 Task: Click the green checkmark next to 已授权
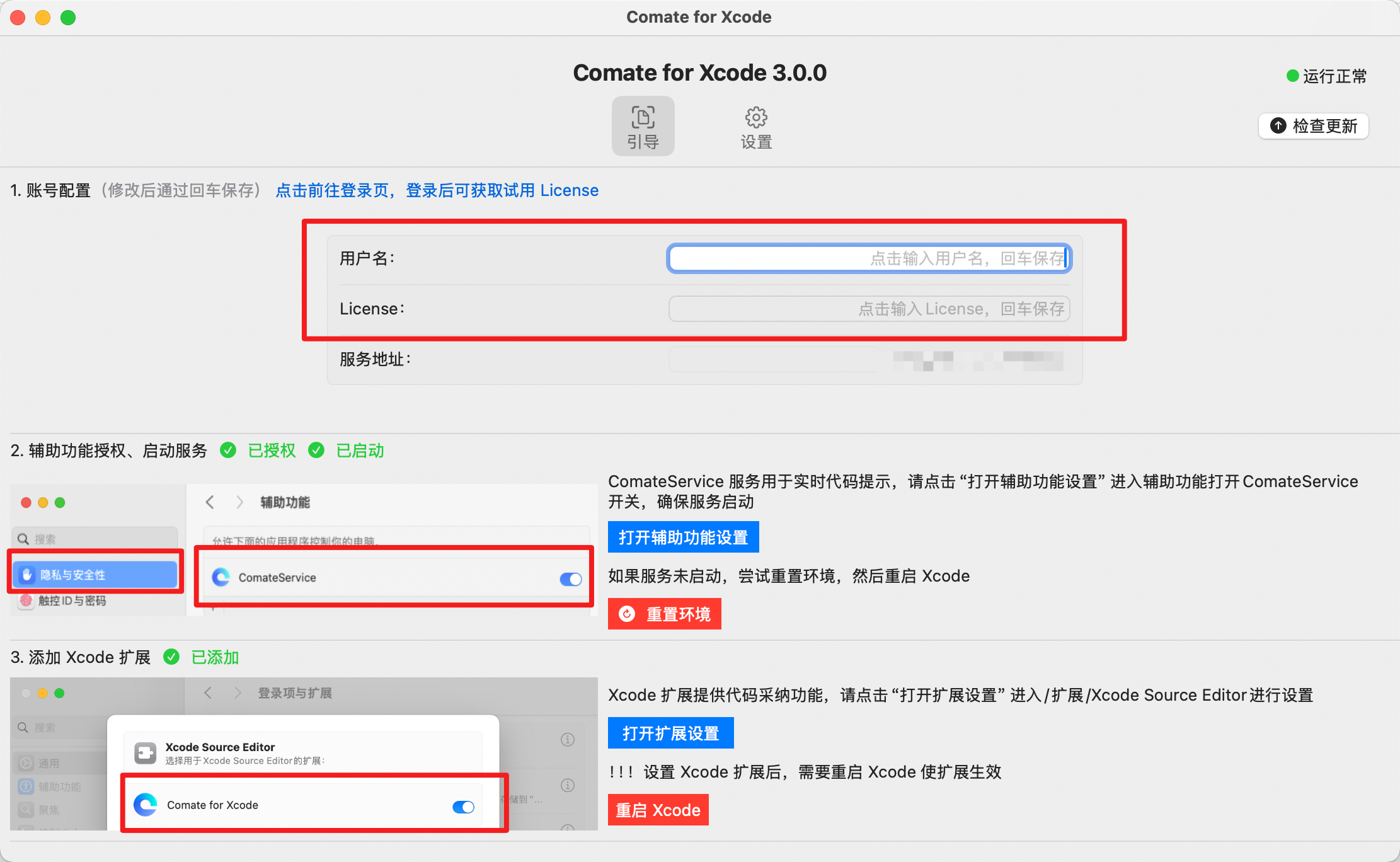tap(228, 451)
